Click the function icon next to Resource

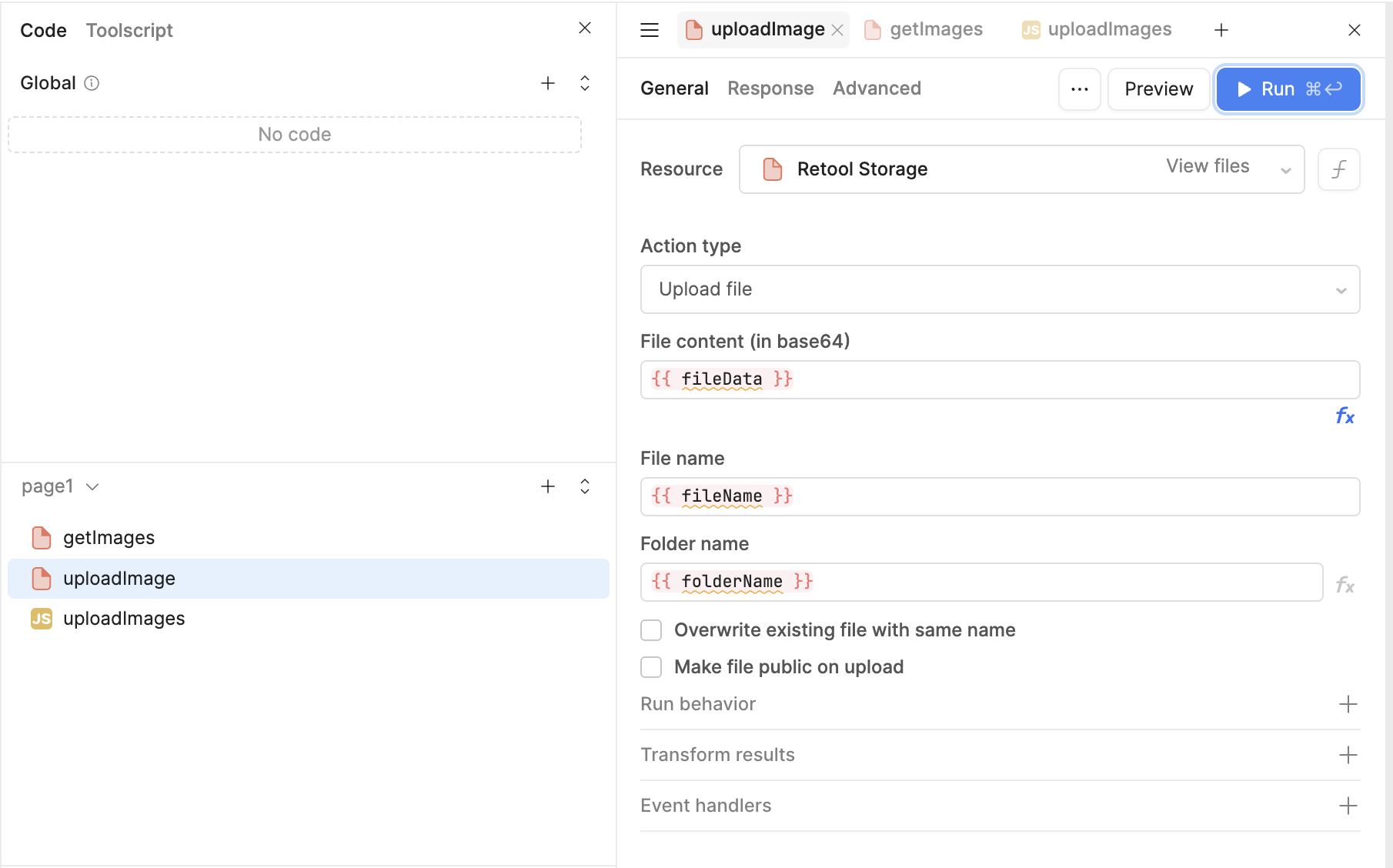(1338, 169)
